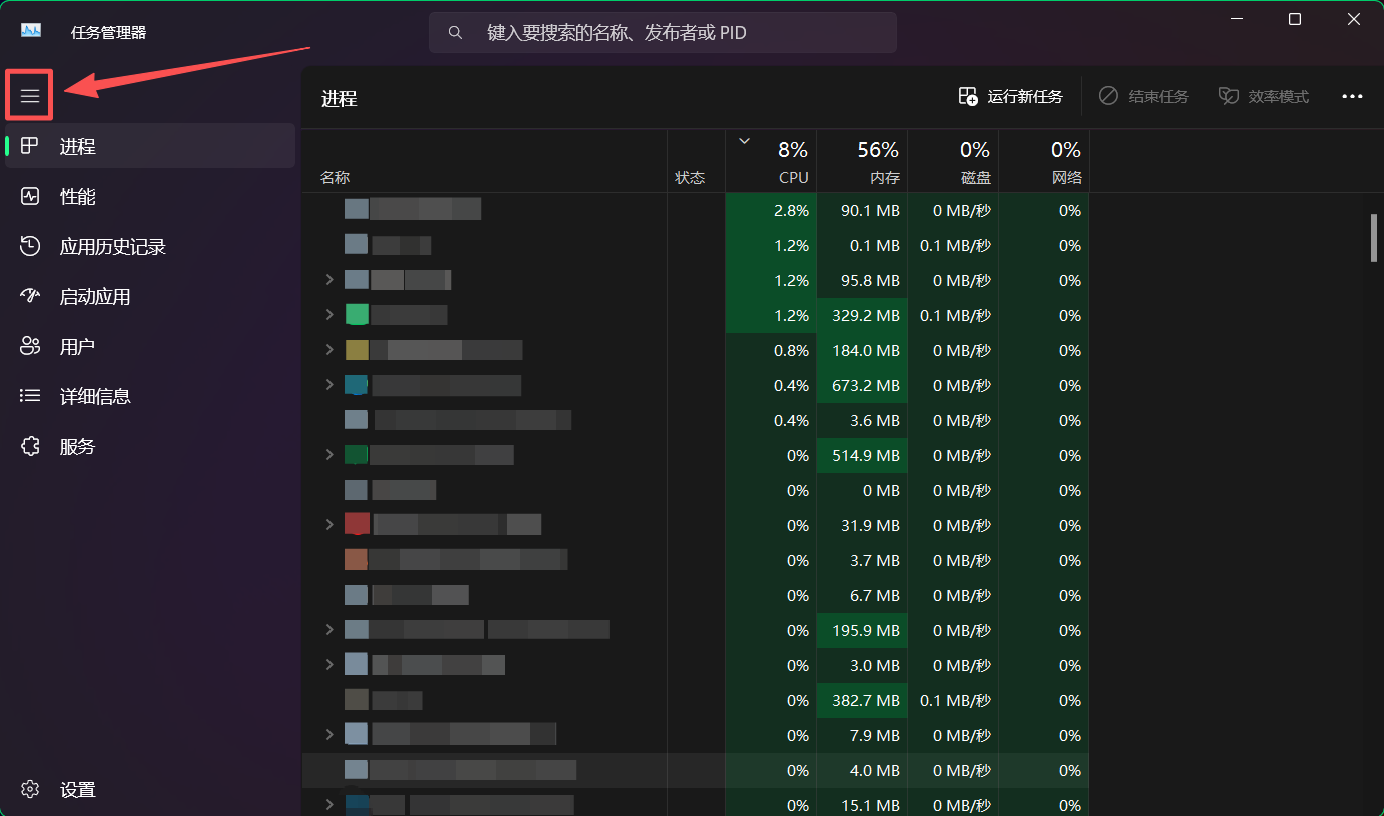Click into the search field
Viewport: 1384px width, 816px height.
pyautogui.click(x=662, y=32)
